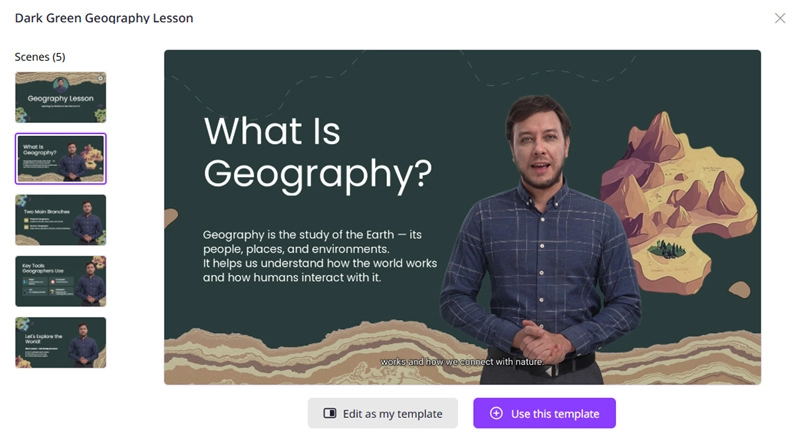Click the small icon on the first scene thumbnail corner
The image size is (800, 439).
101,78
